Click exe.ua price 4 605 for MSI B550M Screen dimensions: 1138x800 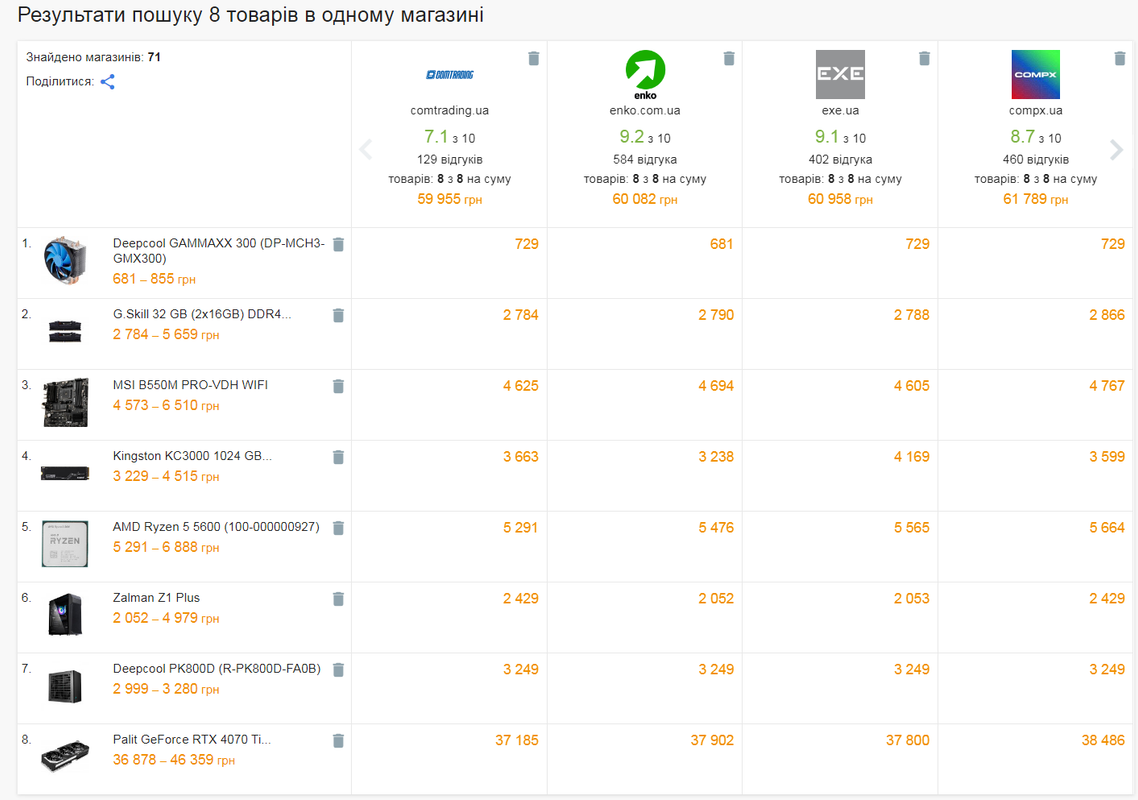pyautogui.click(x=912, y=385)
